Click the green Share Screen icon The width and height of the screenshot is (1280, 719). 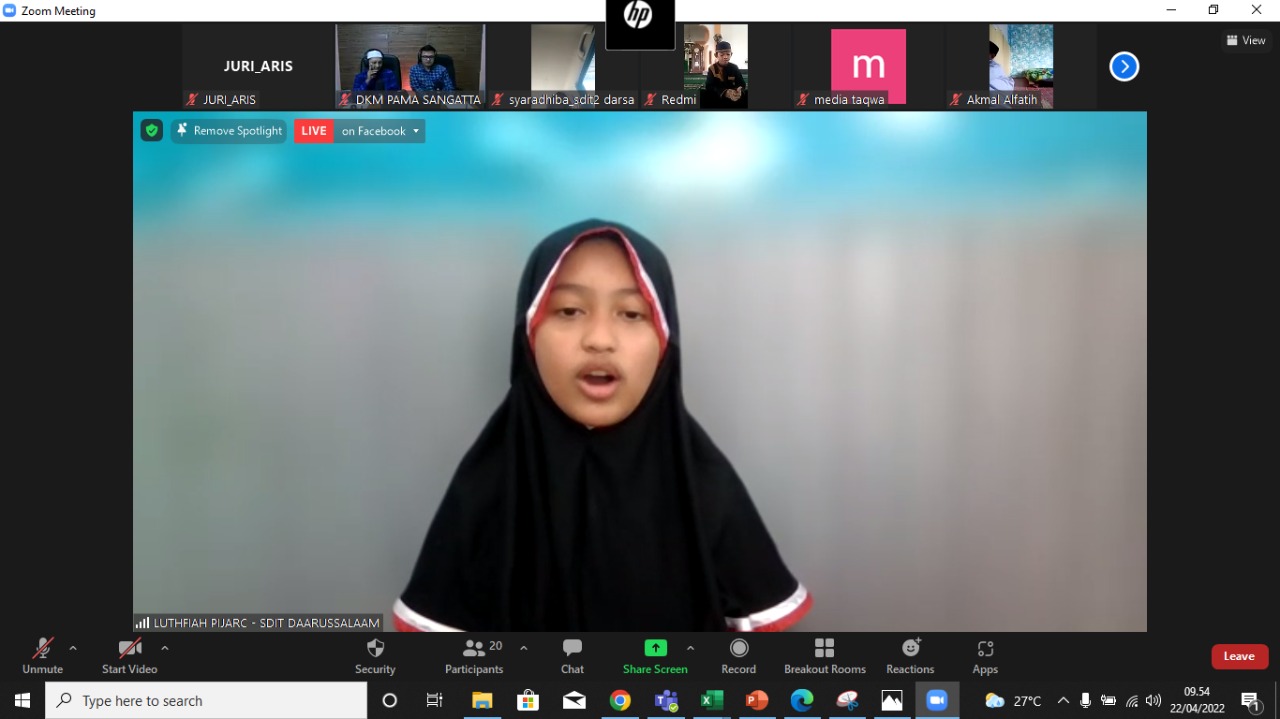(655, 648)
